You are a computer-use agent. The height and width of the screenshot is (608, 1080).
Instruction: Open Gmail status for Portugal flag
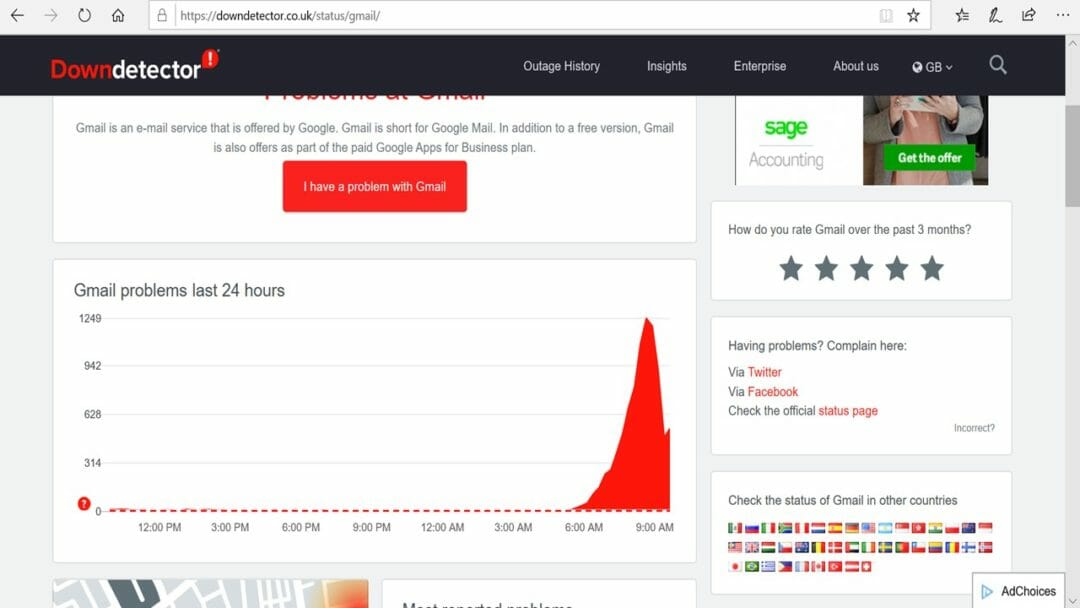tap(902, 547)
